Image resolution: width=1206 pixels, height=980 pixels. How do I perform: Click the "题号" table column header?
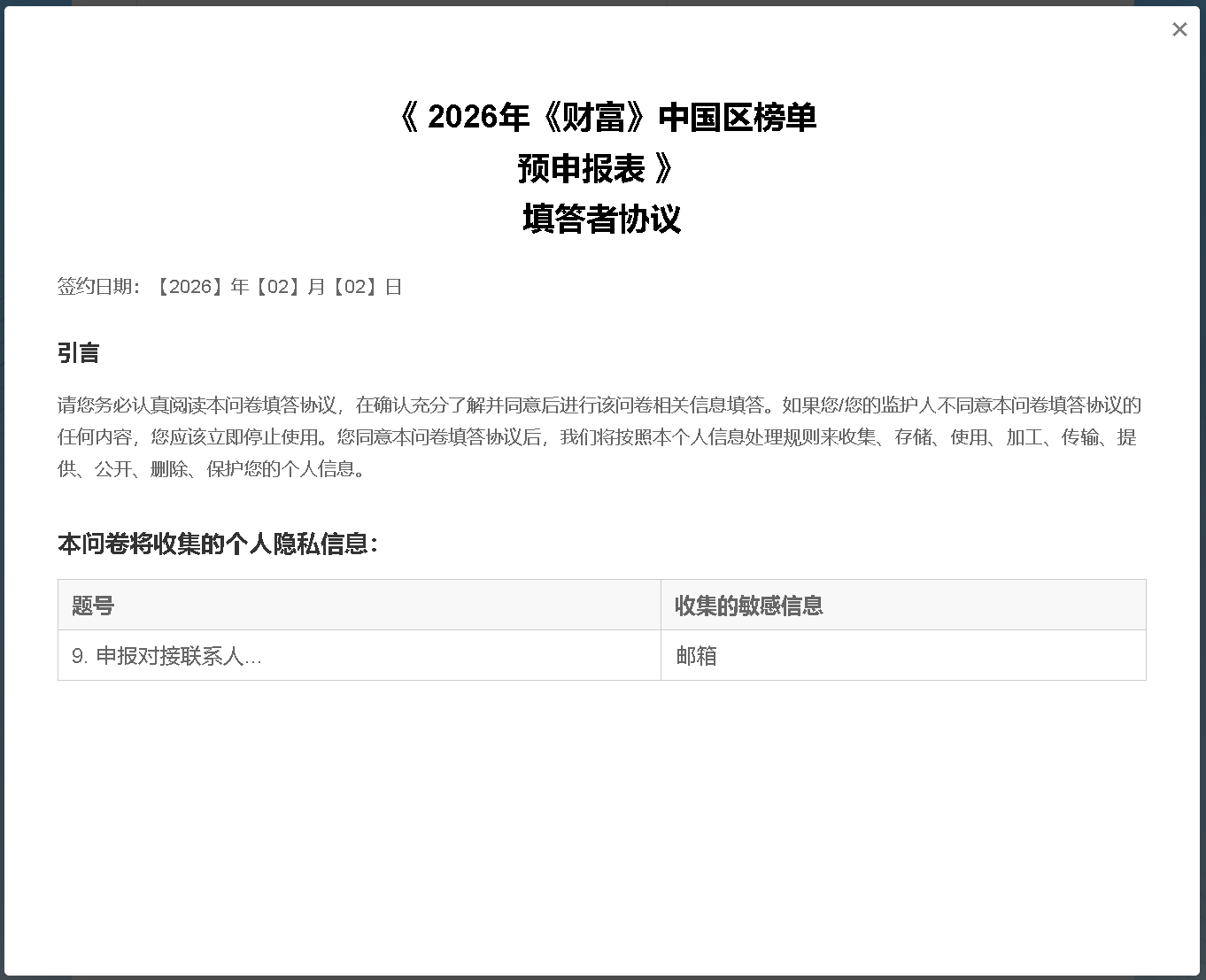pyautogui.click(x=93, y=606)
